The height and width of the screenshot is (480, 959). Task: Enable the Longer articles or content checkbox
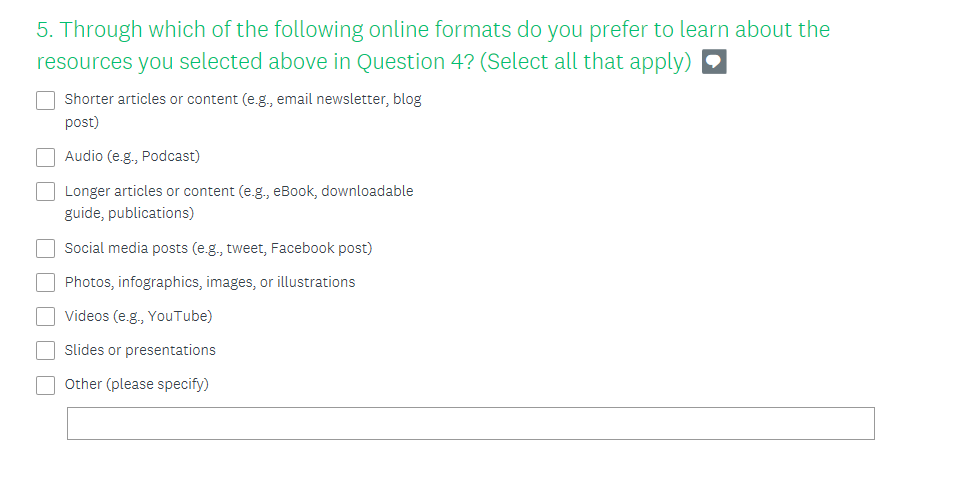[46, 191]
